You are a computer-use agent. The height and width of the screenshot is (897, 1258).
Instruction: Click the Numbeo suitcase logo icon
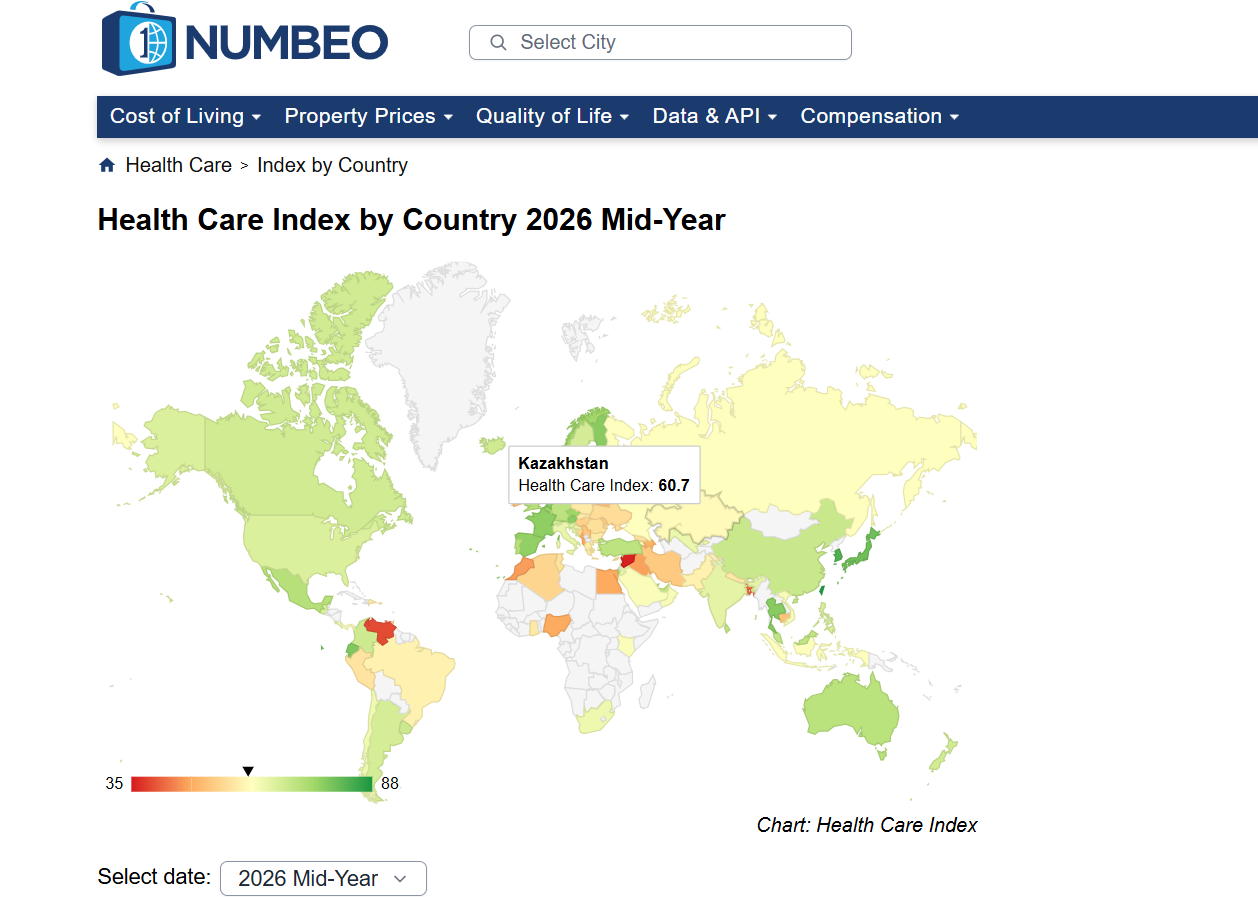click(139, 39)
